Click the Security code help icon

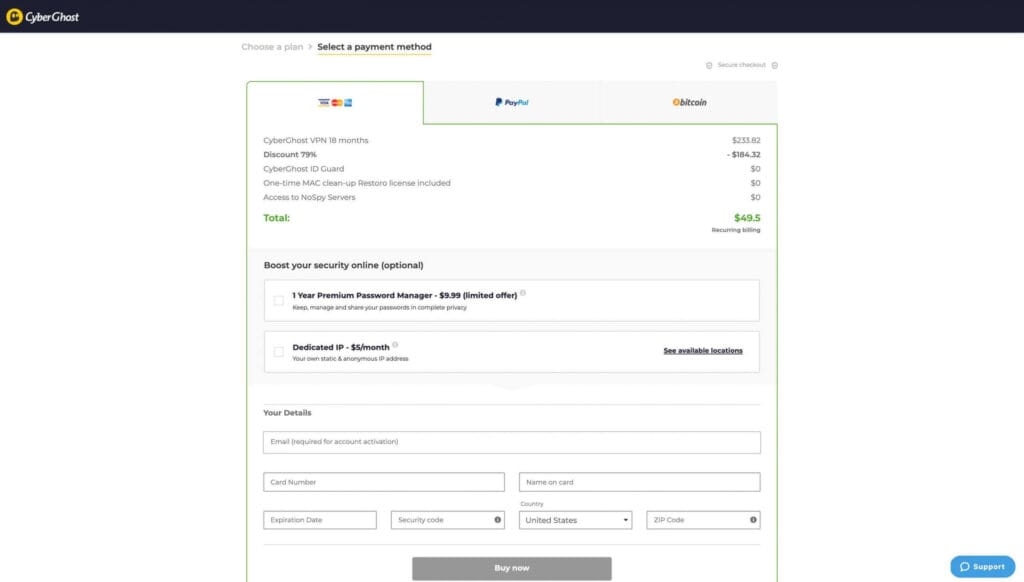(497, 520)
